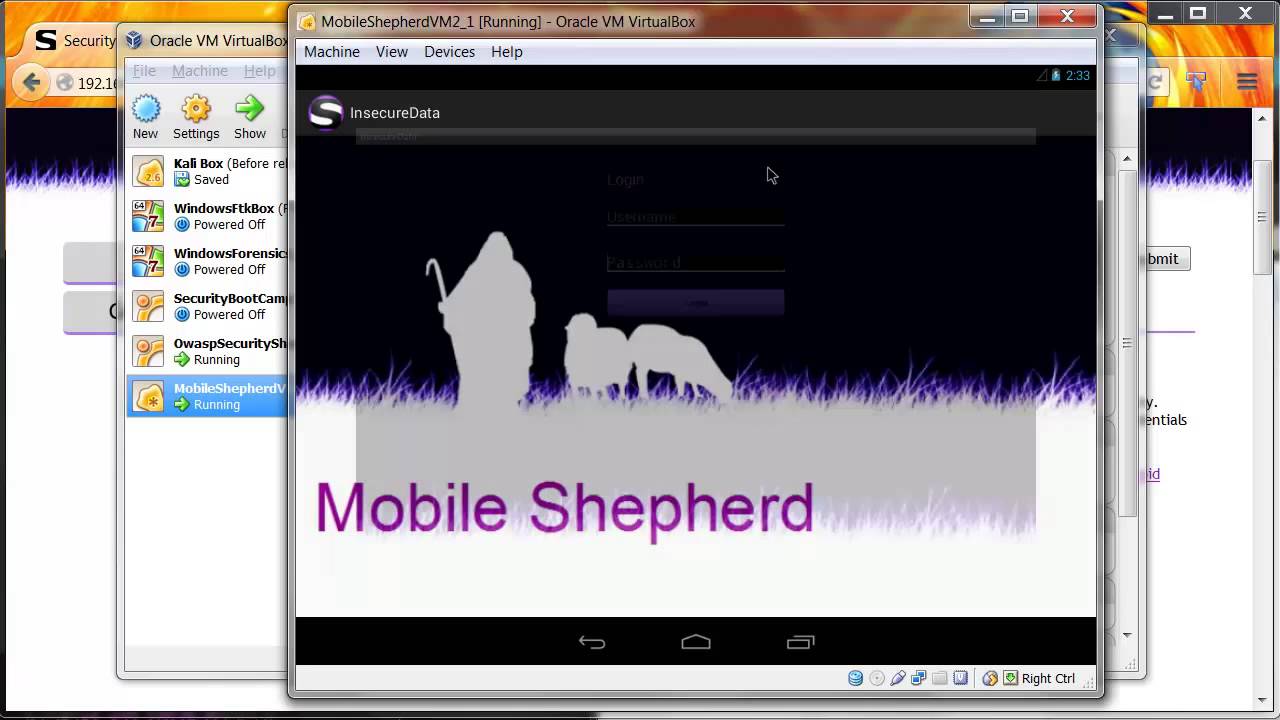Click the dim Login button below Password
Screen dimensions: 1280x720
click(695, 302)
